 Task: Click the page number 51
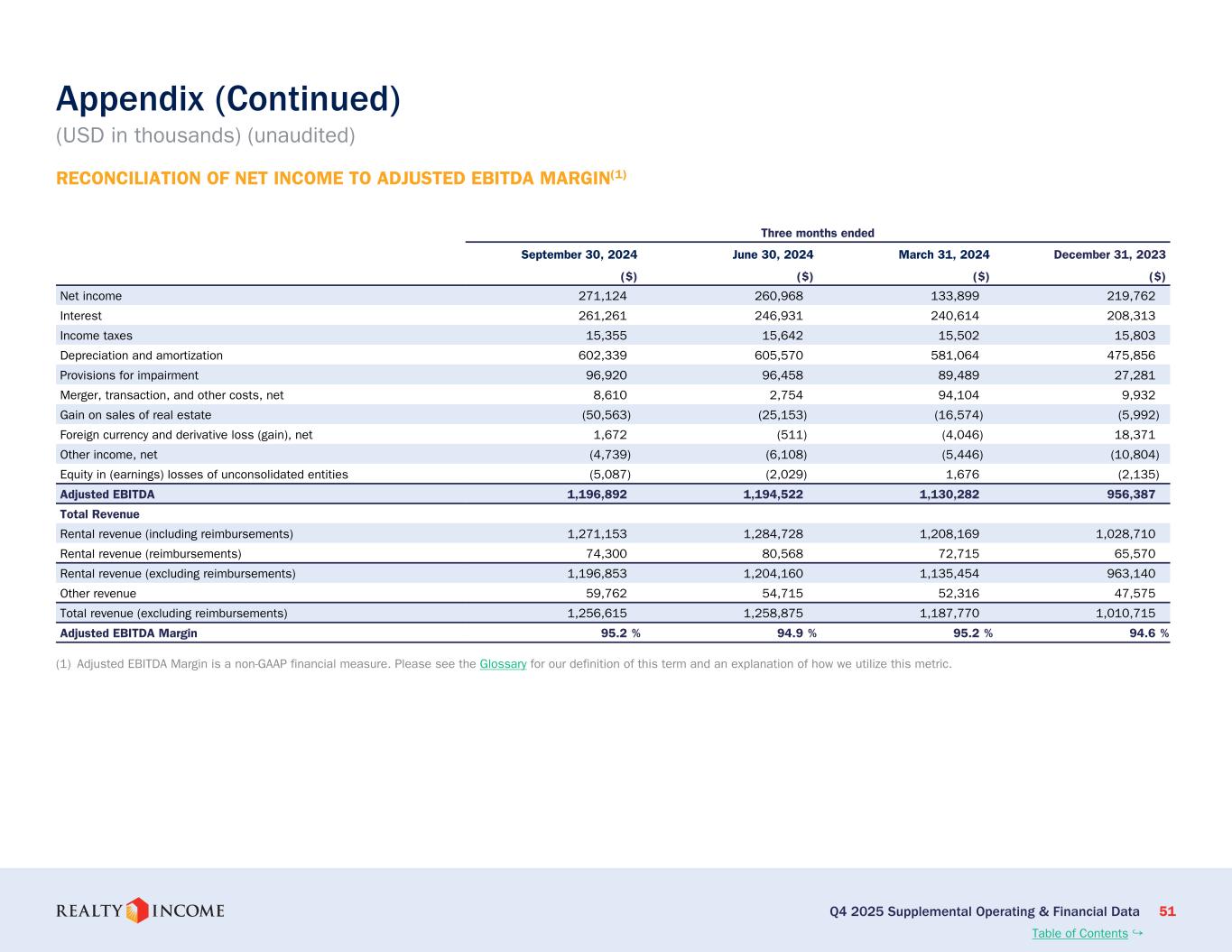coord(1167,911)
